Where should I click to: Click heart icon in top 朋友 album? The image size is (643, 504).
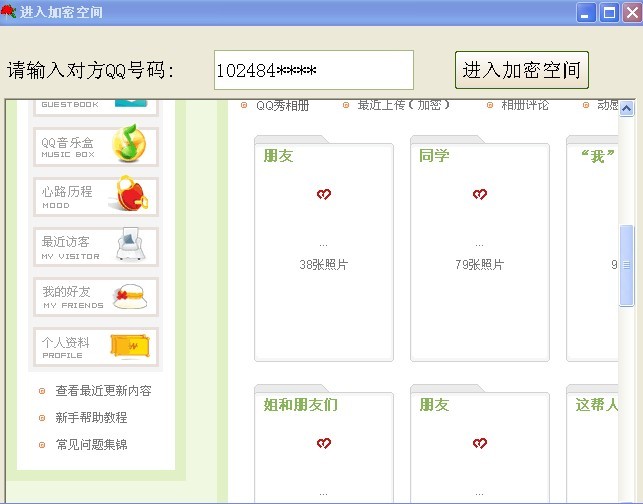click(x=323, y=195)
